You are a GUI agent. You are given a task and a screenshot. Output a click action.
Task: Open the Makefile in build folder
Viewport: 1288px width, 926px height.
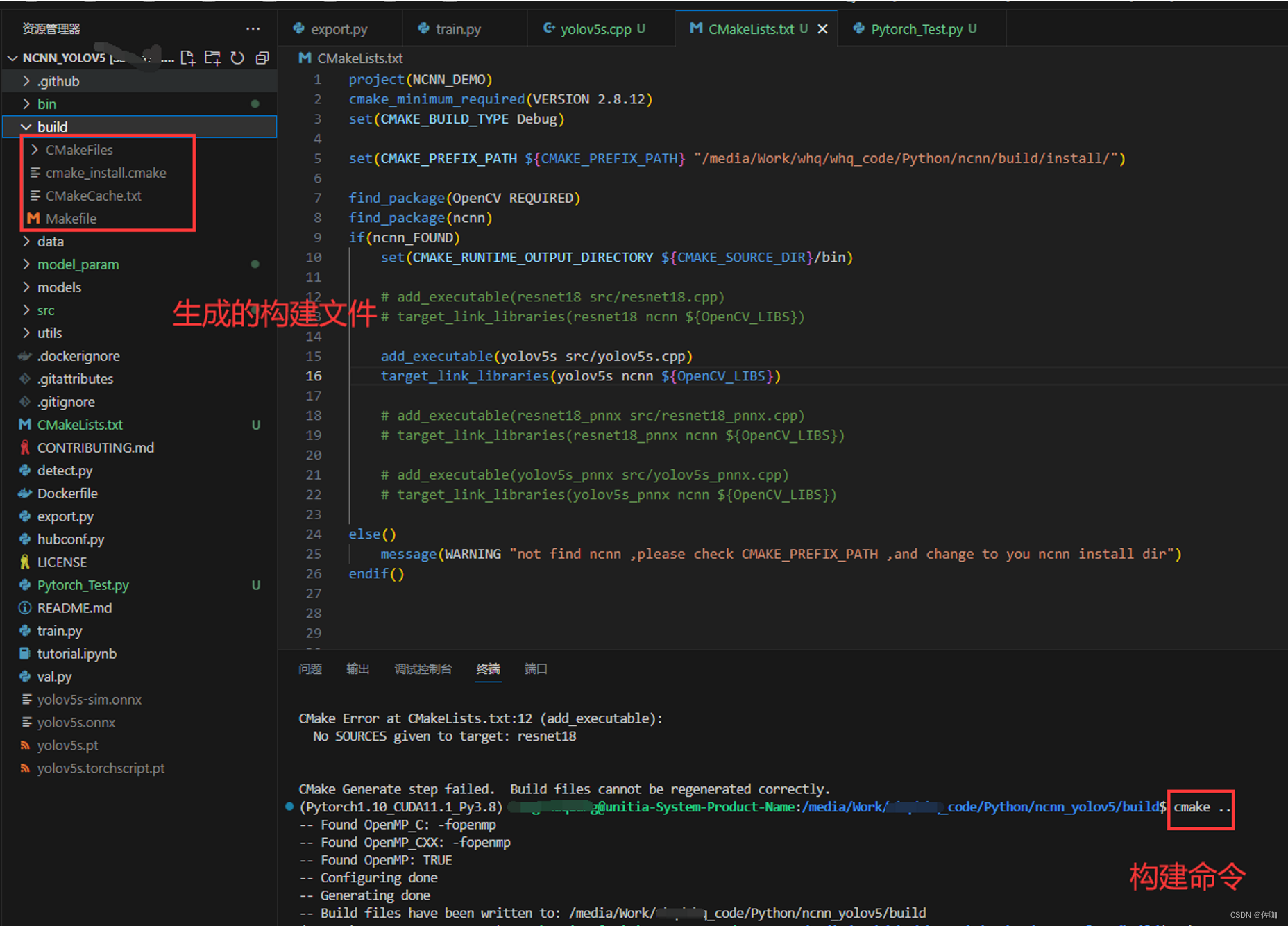139,219
